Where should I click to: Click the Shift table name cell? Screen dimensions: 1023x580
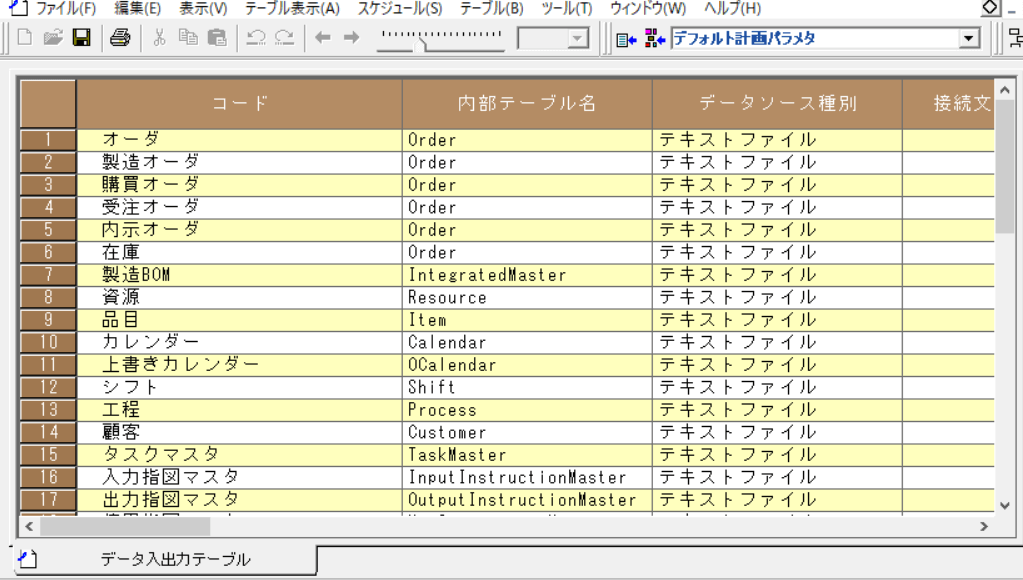527,387
